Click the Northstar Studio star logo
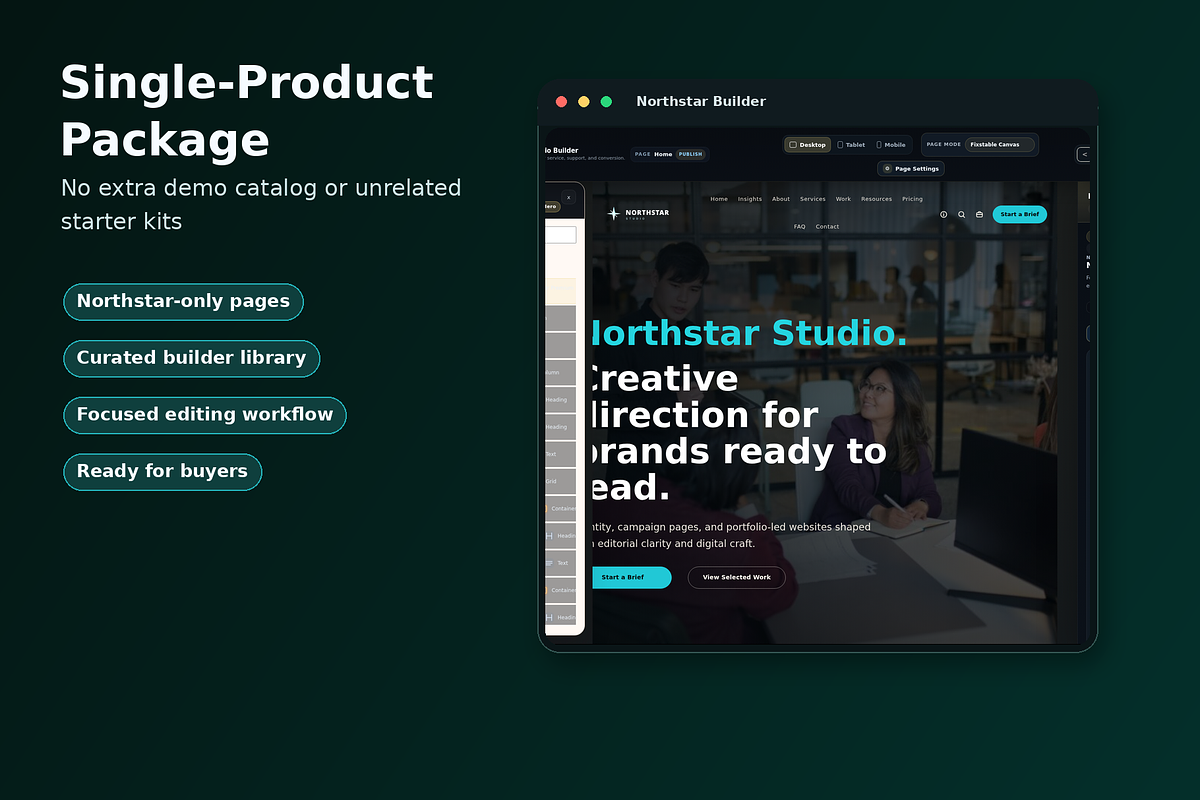This screenshot has height=800, width=1200. 614,213
